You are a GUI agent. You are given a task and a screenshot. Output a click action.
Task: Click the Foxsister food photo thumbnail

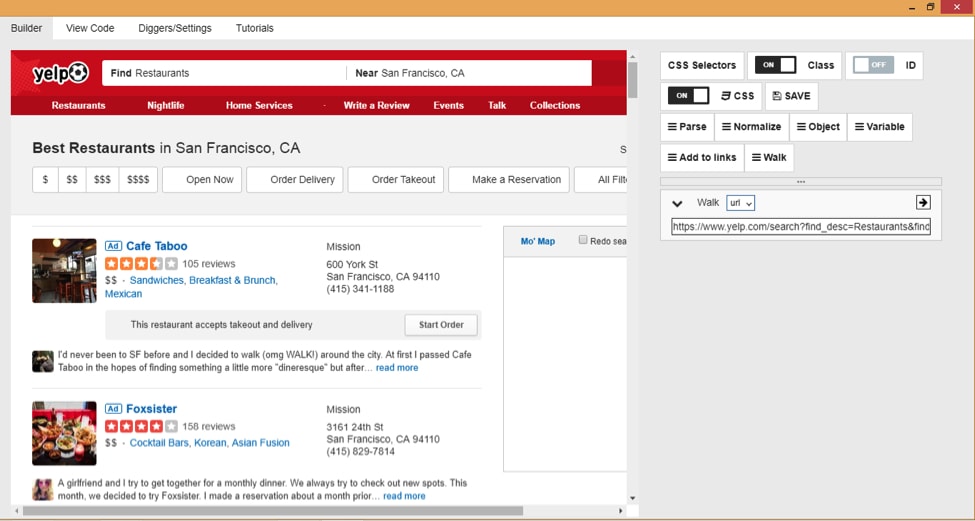(64, 433)
